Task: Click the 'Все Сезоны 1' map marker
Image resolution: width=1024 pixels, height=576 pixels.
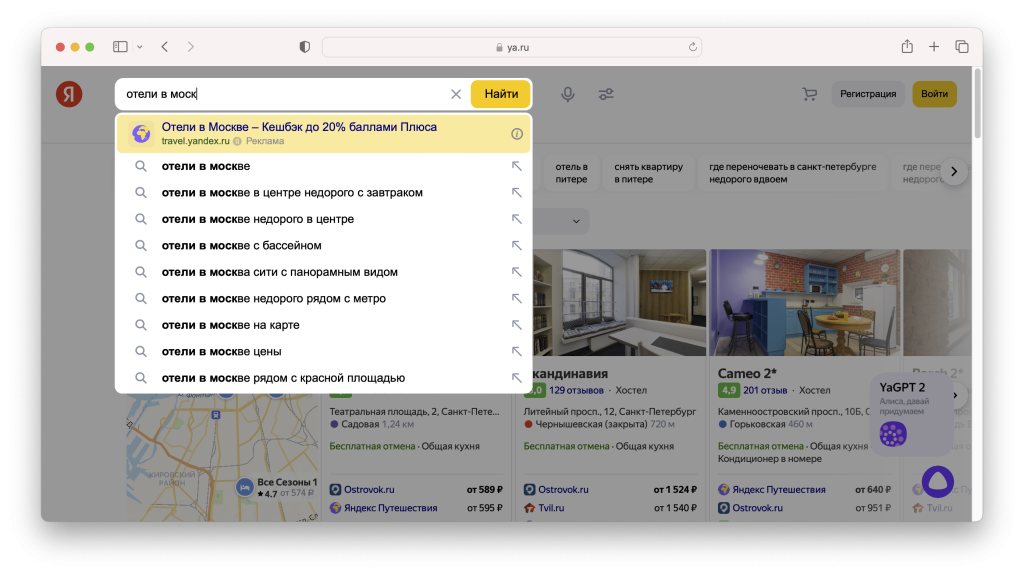Action: (244, 487)
